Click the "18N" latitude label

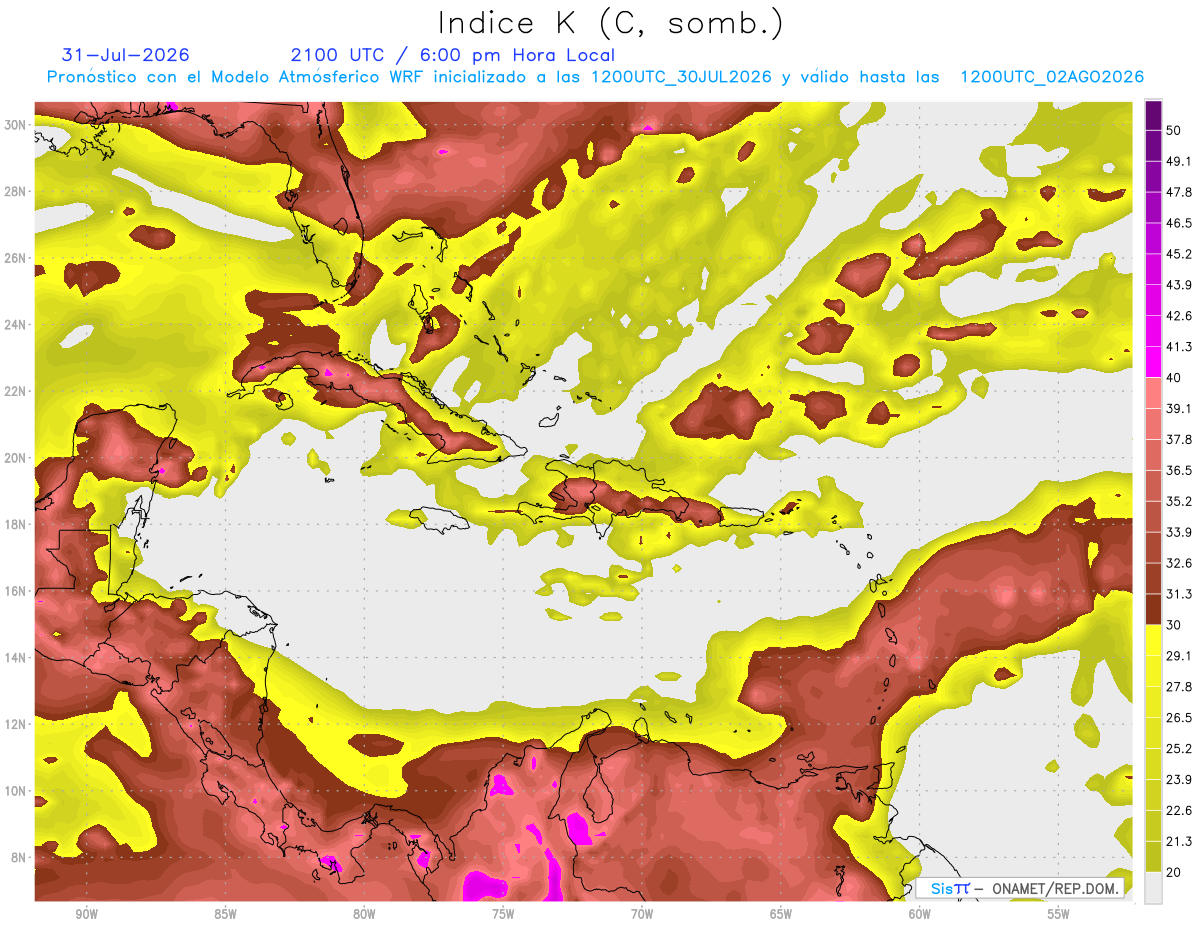15,525
